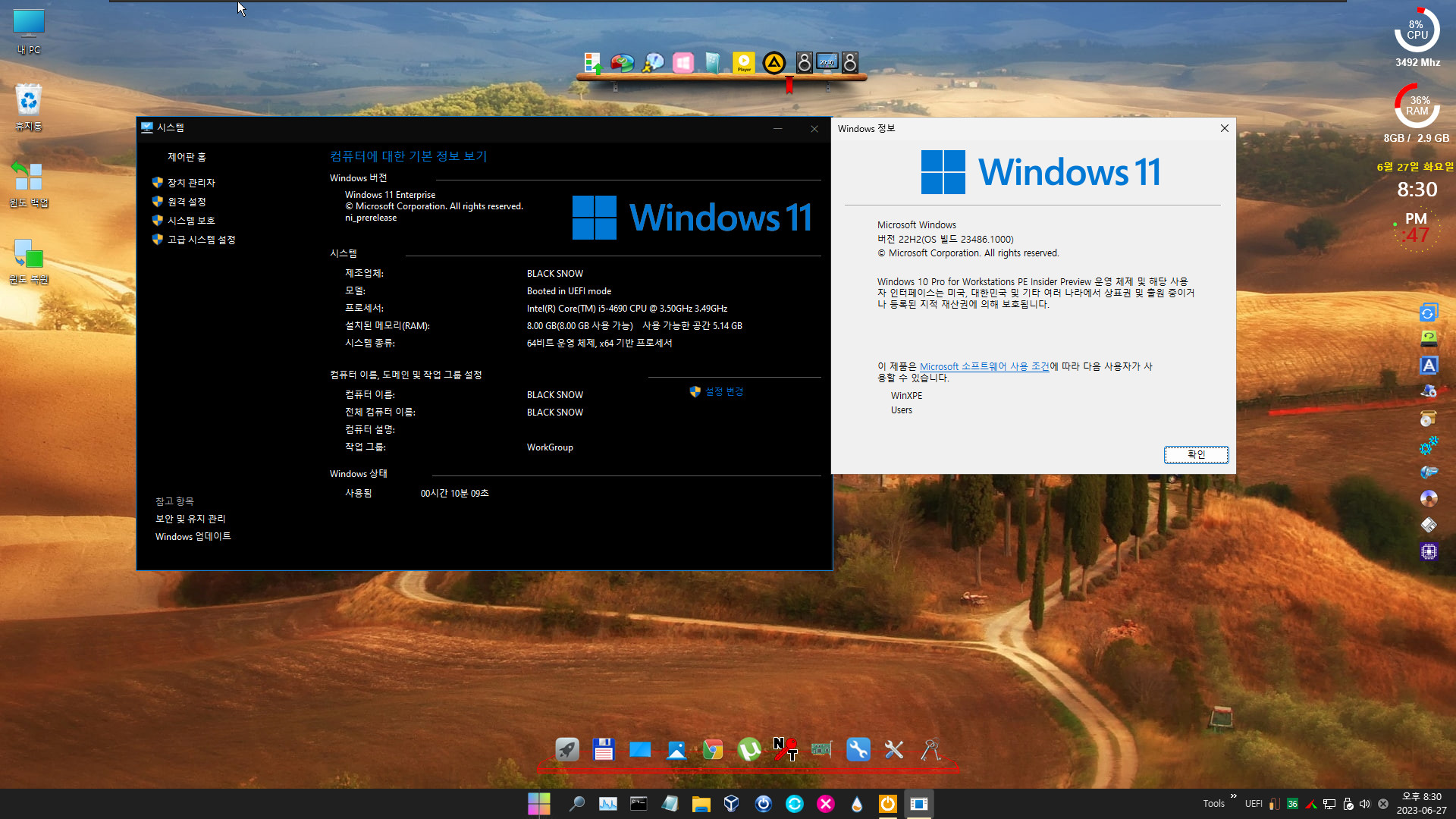Click the network monitor tray icon
Screen dimensions: 1456x819
tap(1329, 804)
